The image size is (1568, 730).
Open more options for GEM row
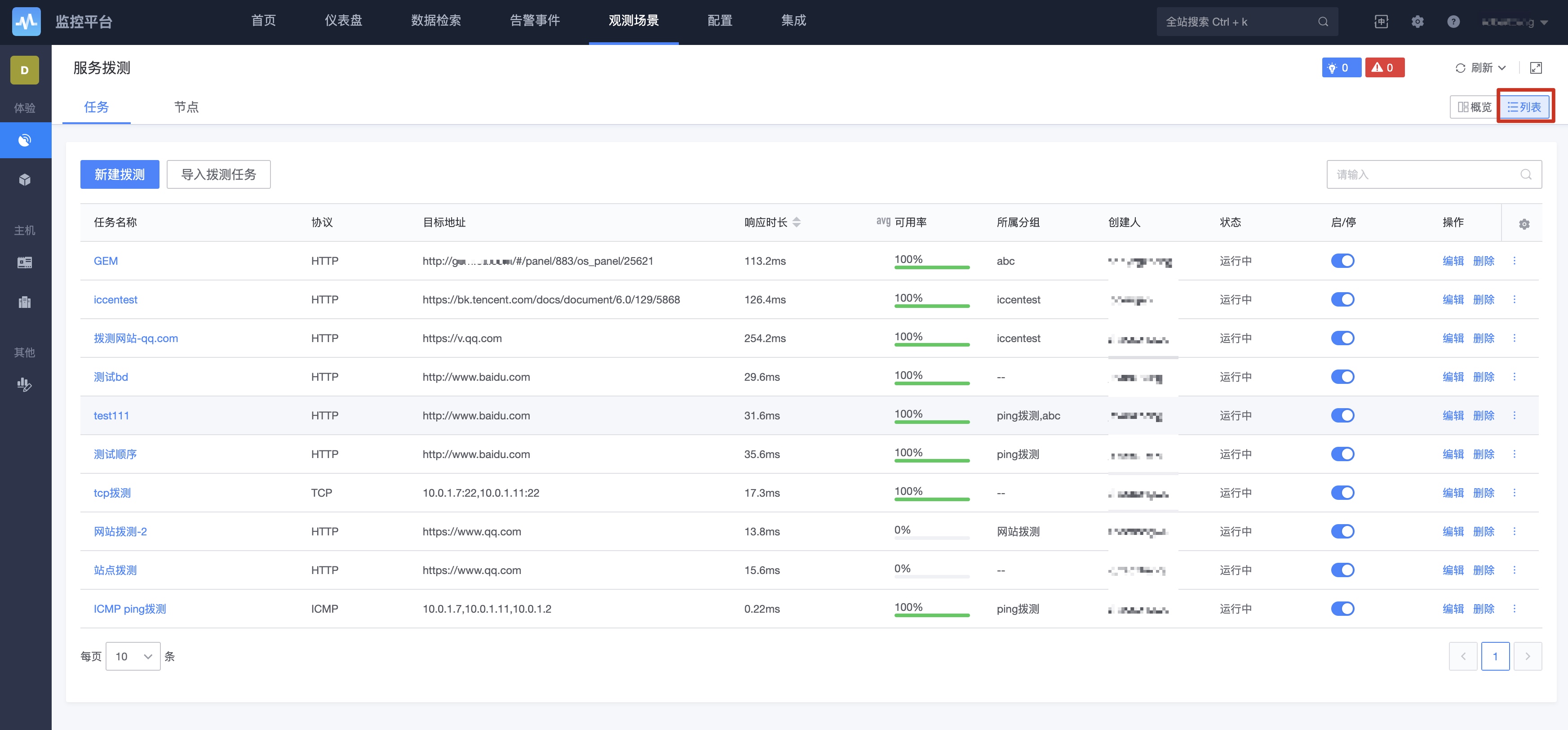(1515, 261)
